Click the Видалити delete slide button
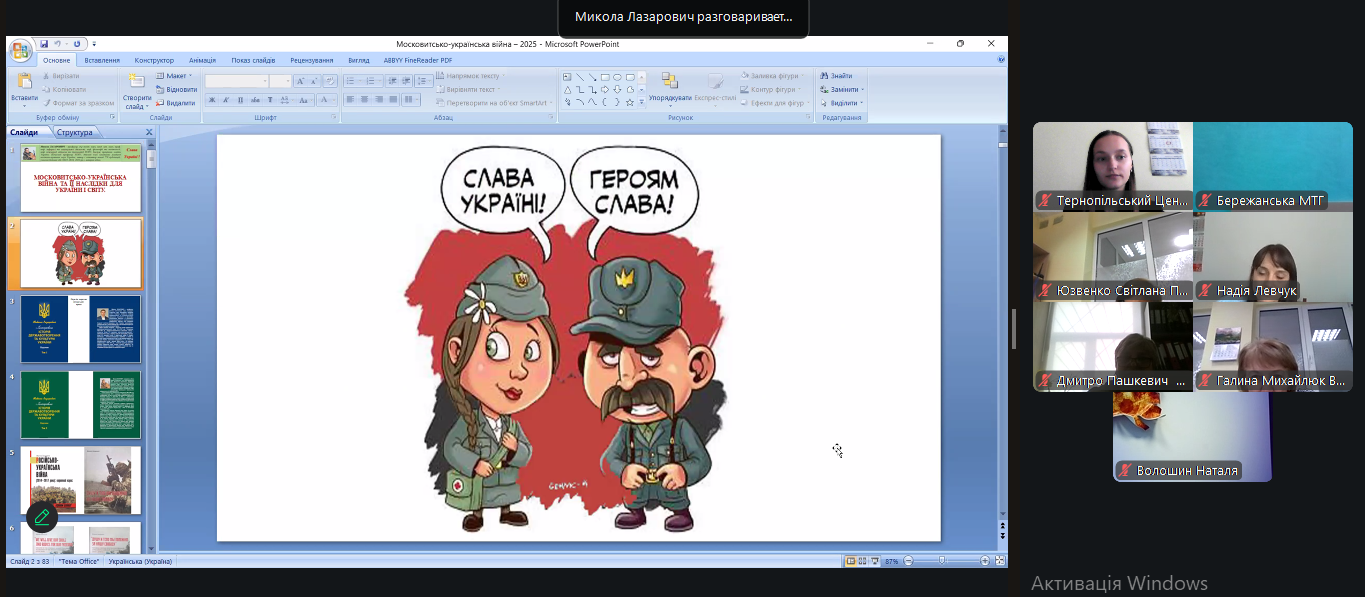This screenshot has width=1365, height=597. point(176,103)
